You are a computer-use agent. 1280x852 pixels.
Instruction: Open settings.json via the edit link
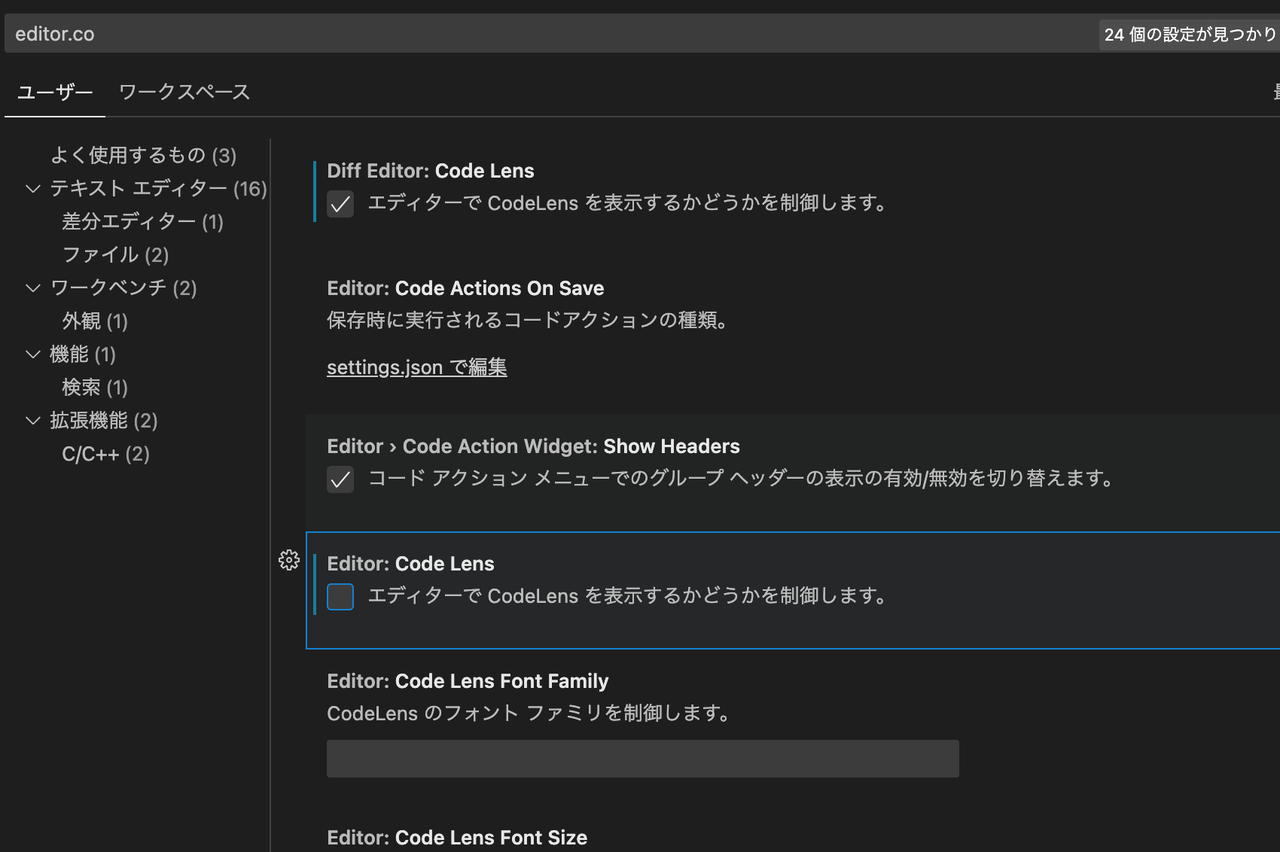coord(416,367)
